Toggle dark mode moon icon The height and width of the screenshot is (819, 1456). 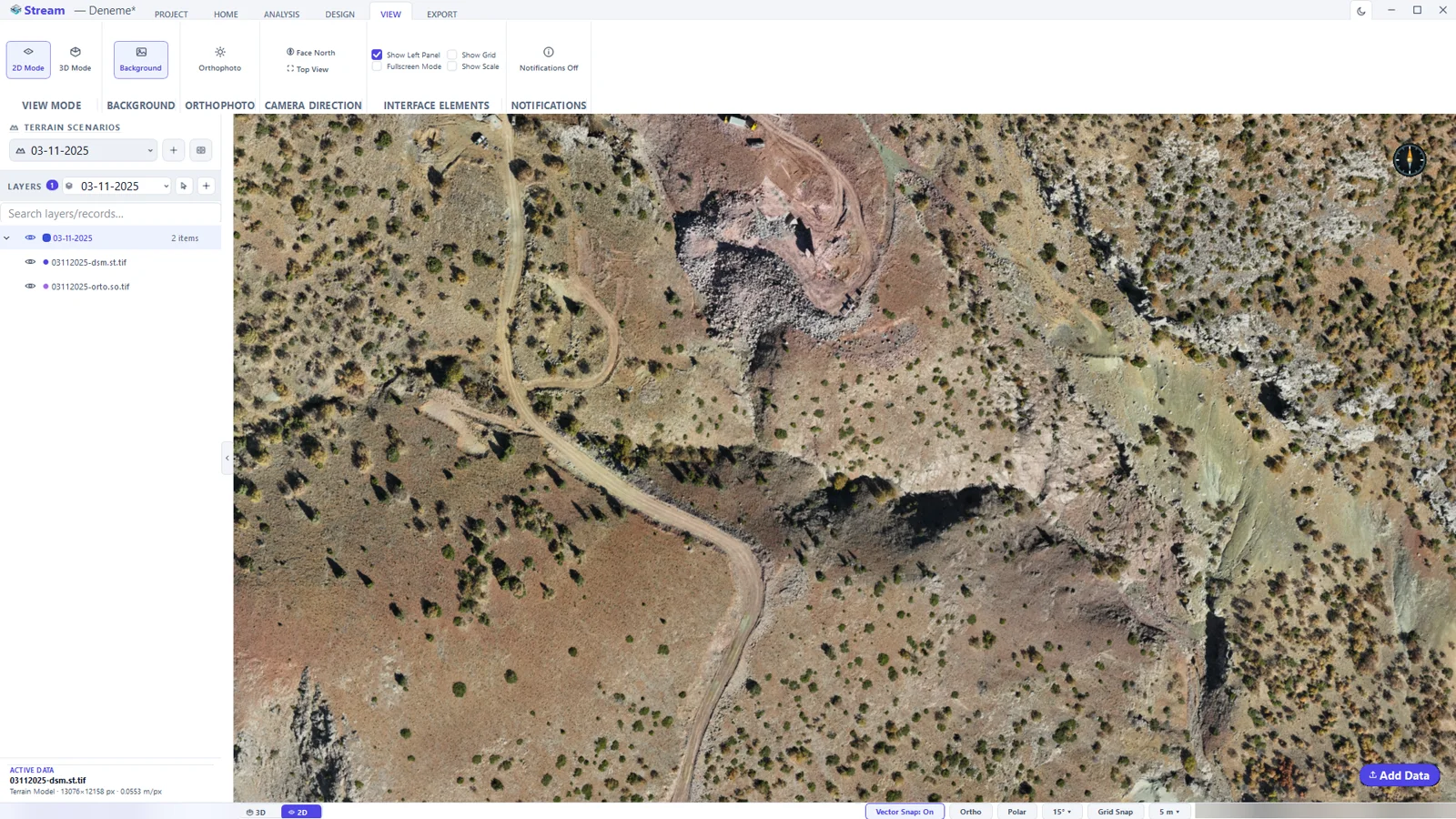(x=1361, y=11)
